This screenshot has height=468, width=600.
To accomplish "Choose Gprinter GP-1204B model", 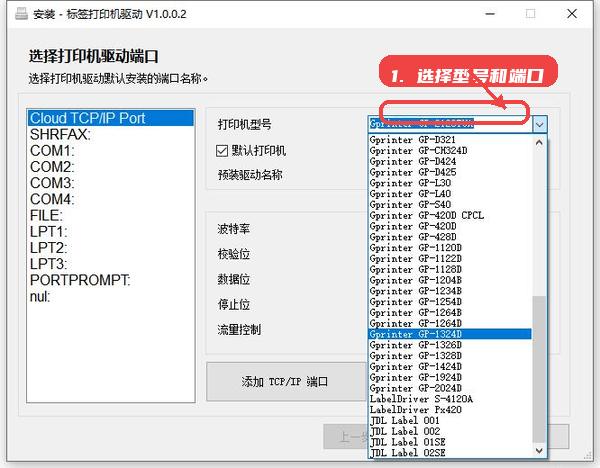I will pyautogui.click(x=450, y=280).
